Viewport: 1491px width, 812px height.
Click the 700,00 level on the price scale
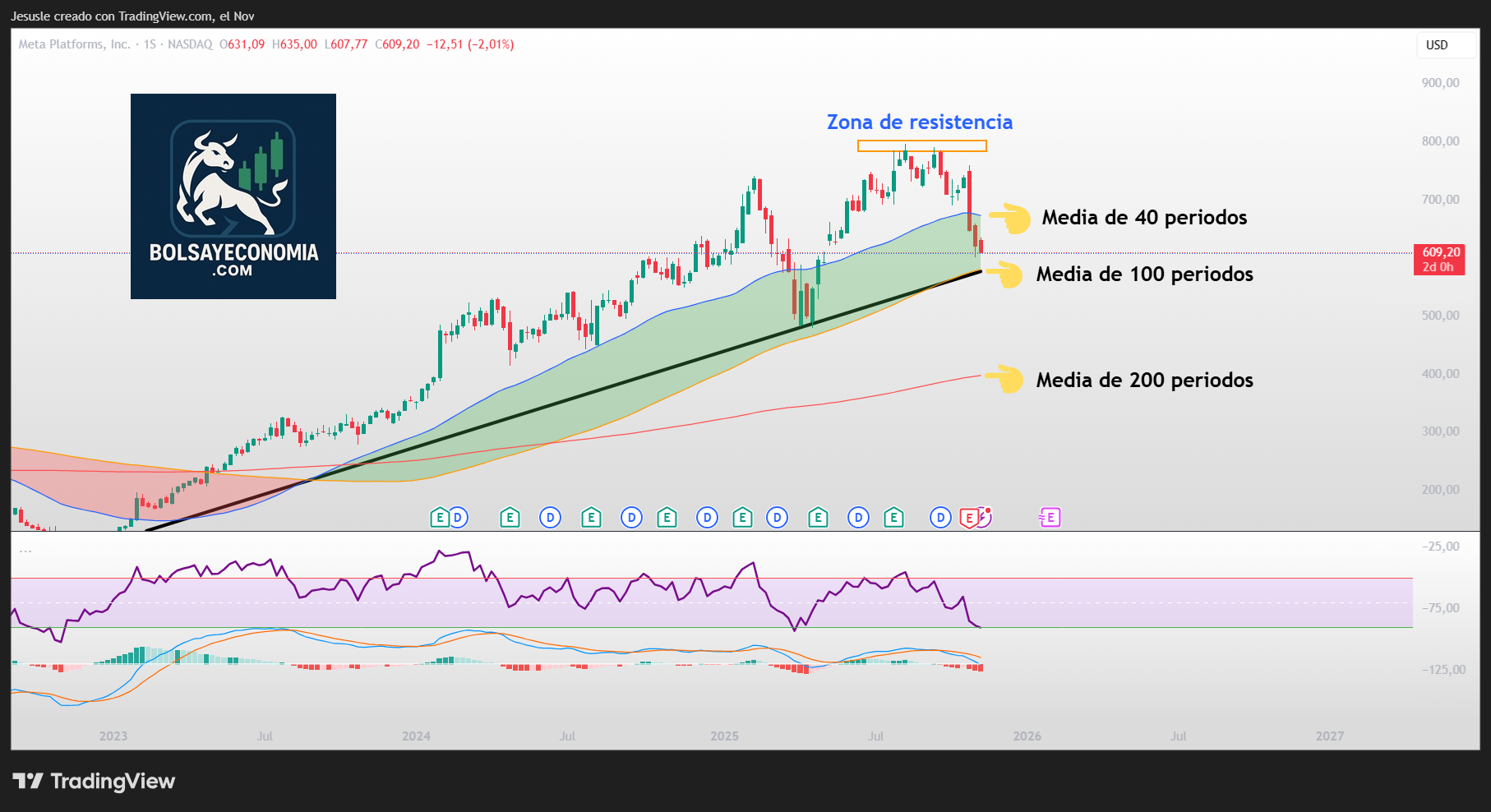click(x=1440, y=200)
